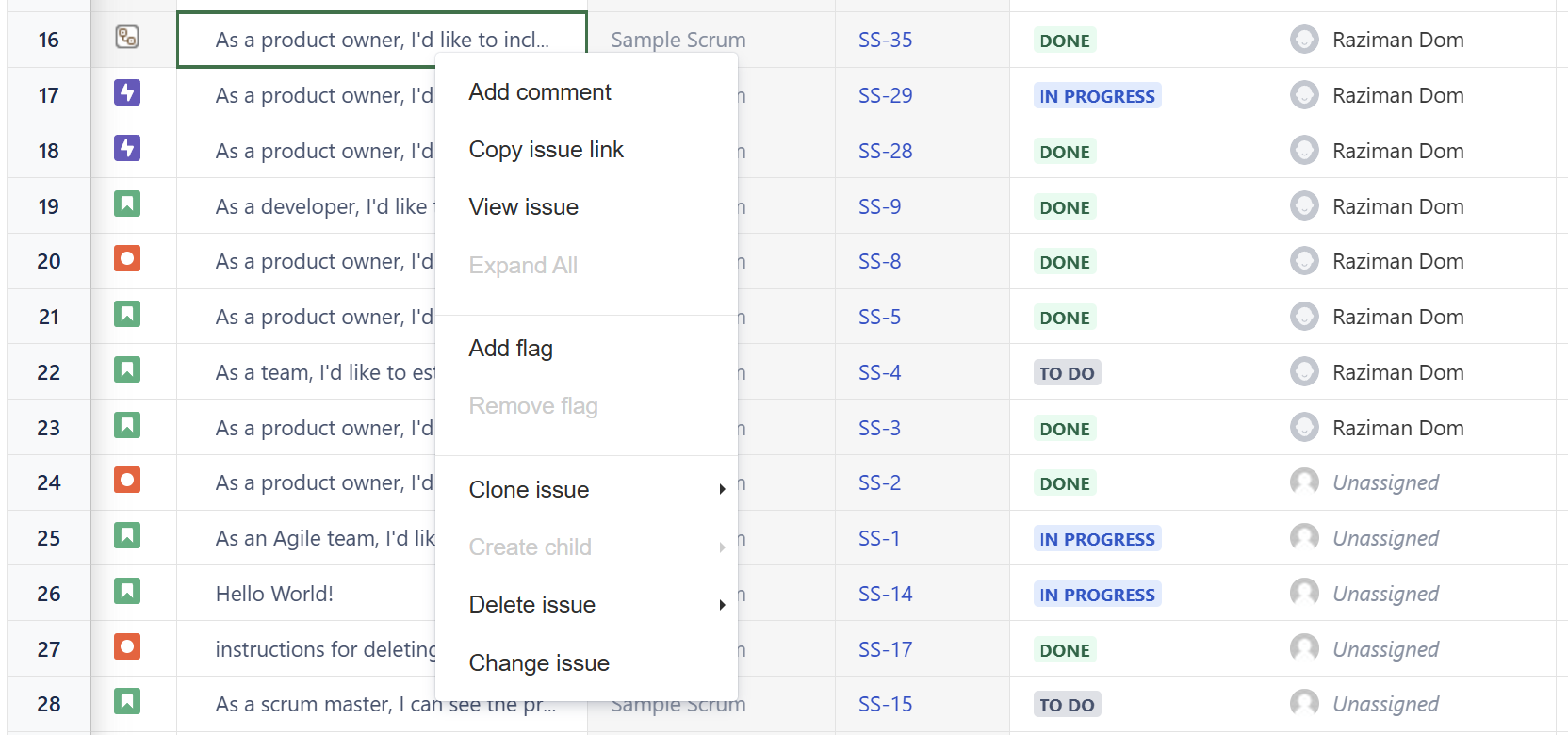Viewport: 1568px width, 735px height.
Task: Expand the Clone issue submenu arrow
Action: point(722,490)
